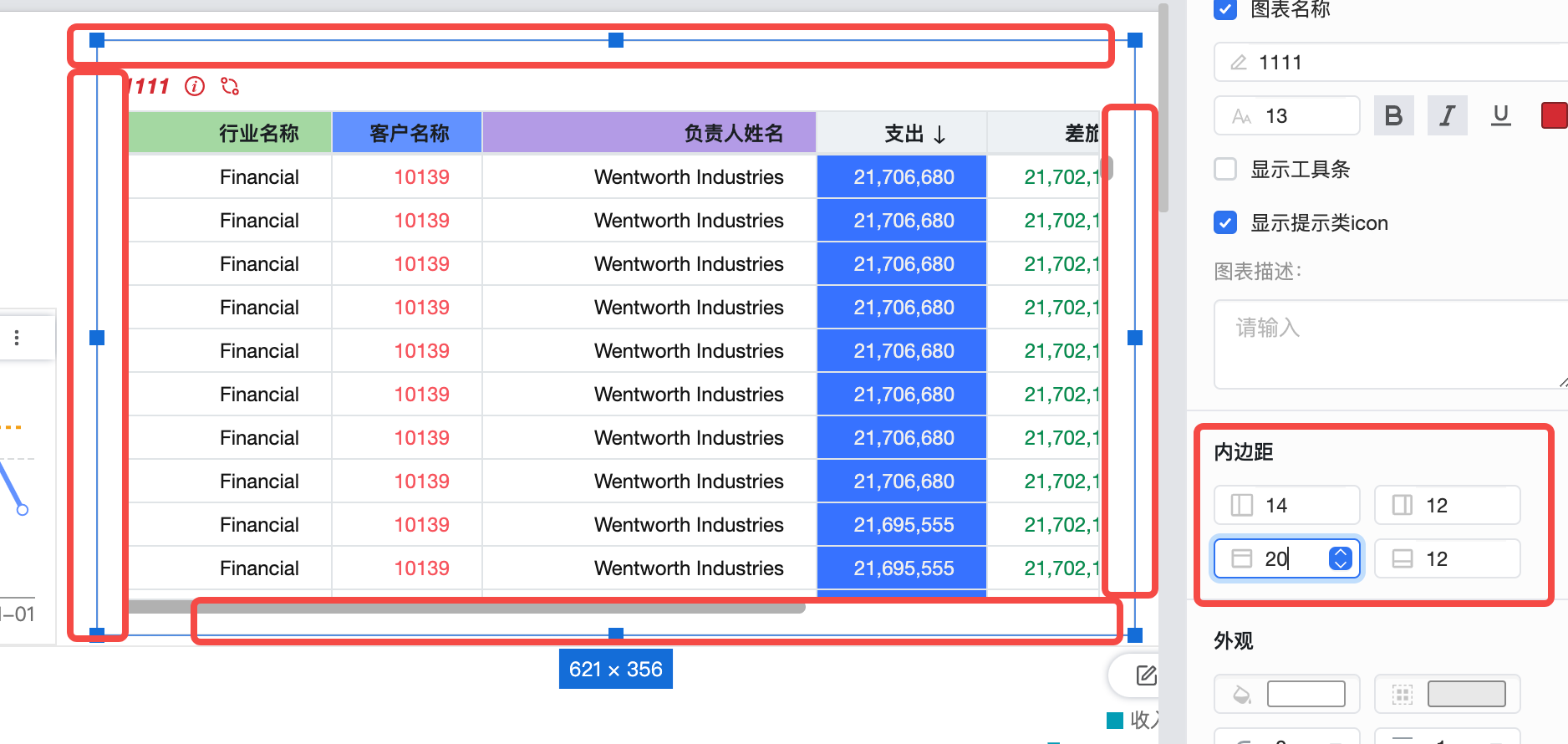Click the stepper arrows on top padding field
This screenshot has width=1568, height=744.
(1341, 558)
